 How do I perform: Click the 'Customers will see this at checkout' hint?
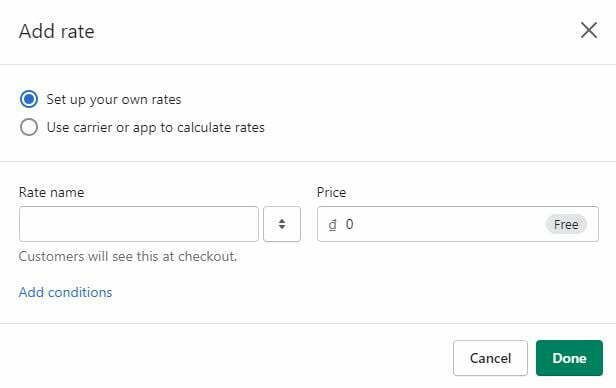pyautogui.click(x=128, y=256)
